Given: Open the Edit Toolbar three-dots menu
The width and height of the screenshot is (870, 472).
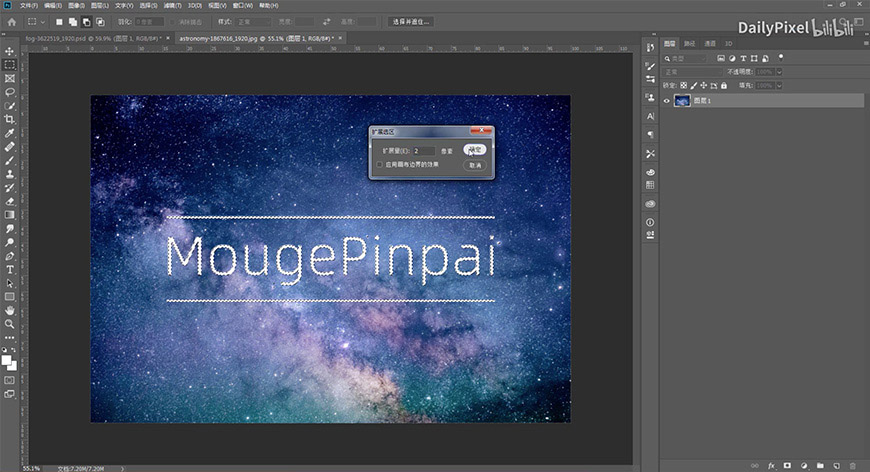Looking at the screenshot, I should [9, 337].
